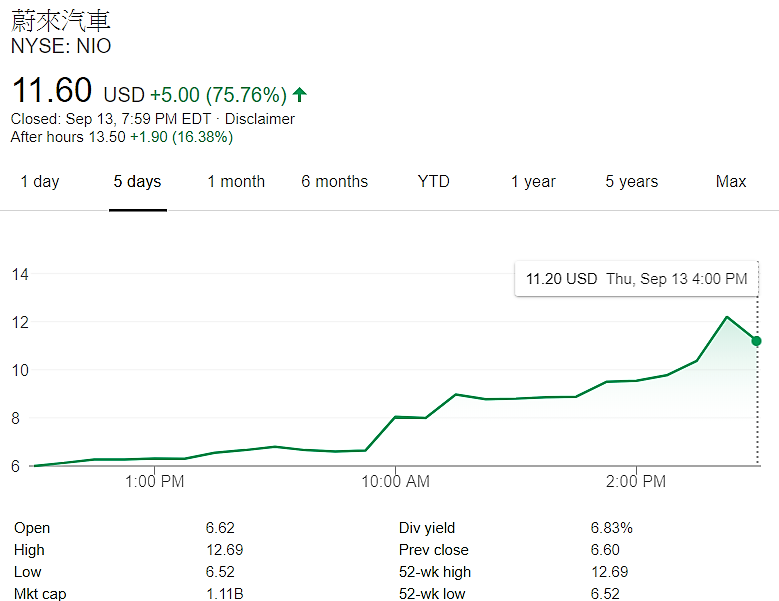Click the High value 12.69
The width and height of the screenshot is (779, 601).
click(x=225, y=550)
